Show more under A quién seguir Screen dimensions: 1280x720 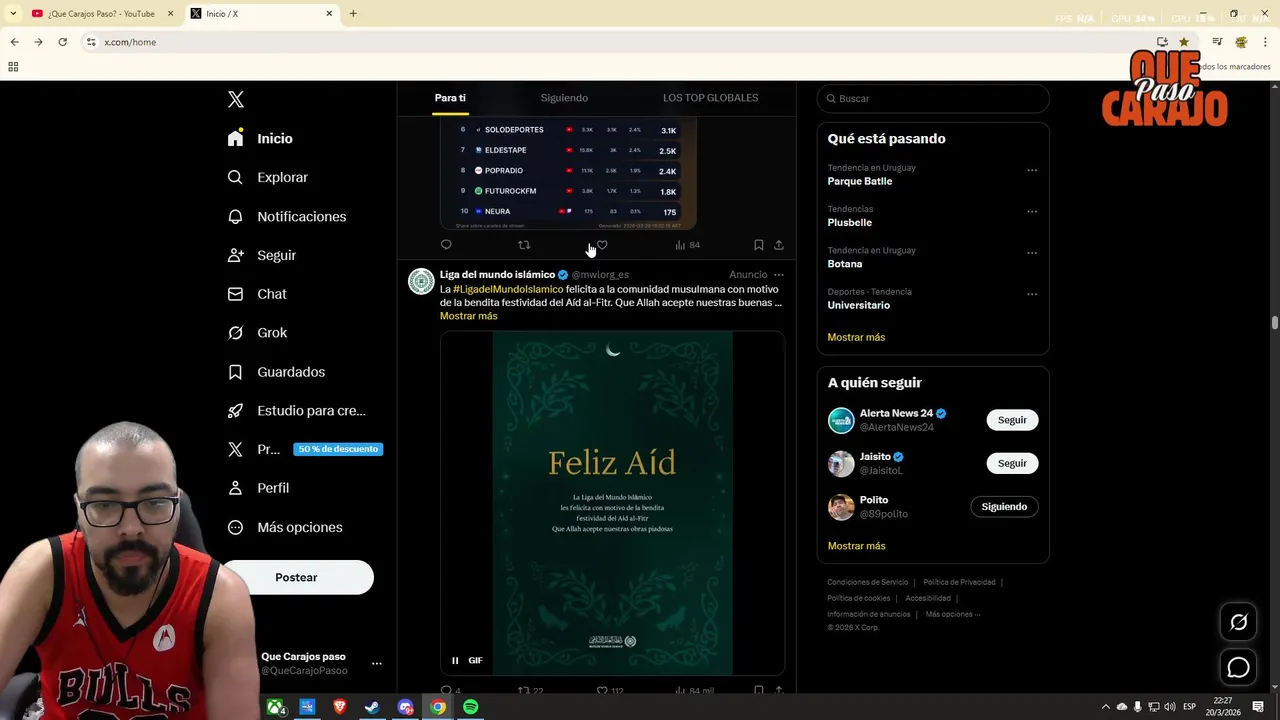coord(856,546)
